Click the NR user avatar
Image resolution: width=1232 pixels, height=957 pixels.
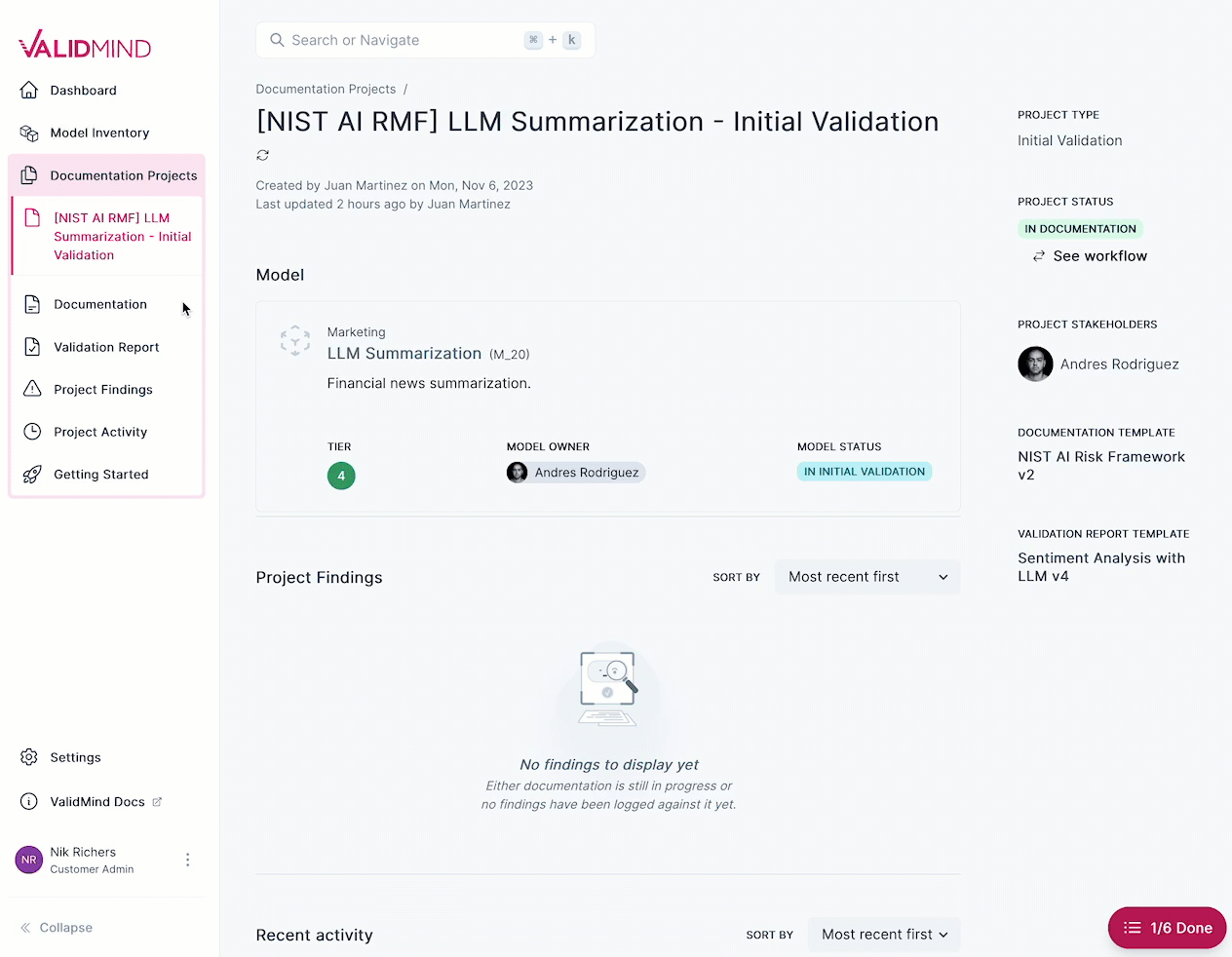[x=29, y=860]
